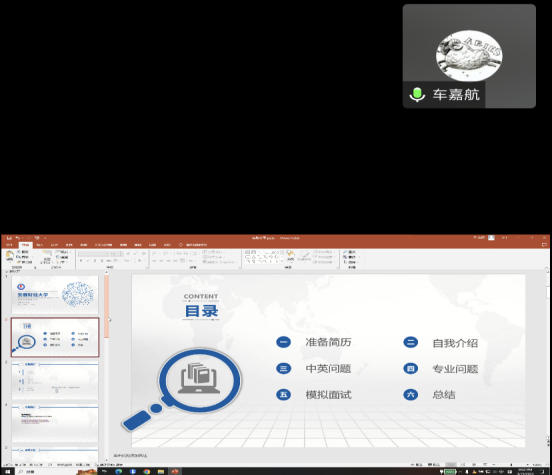Click the zoom slider in PowerPoint status bar
This screenshot has height=475, width=552.
pos(511,465)
